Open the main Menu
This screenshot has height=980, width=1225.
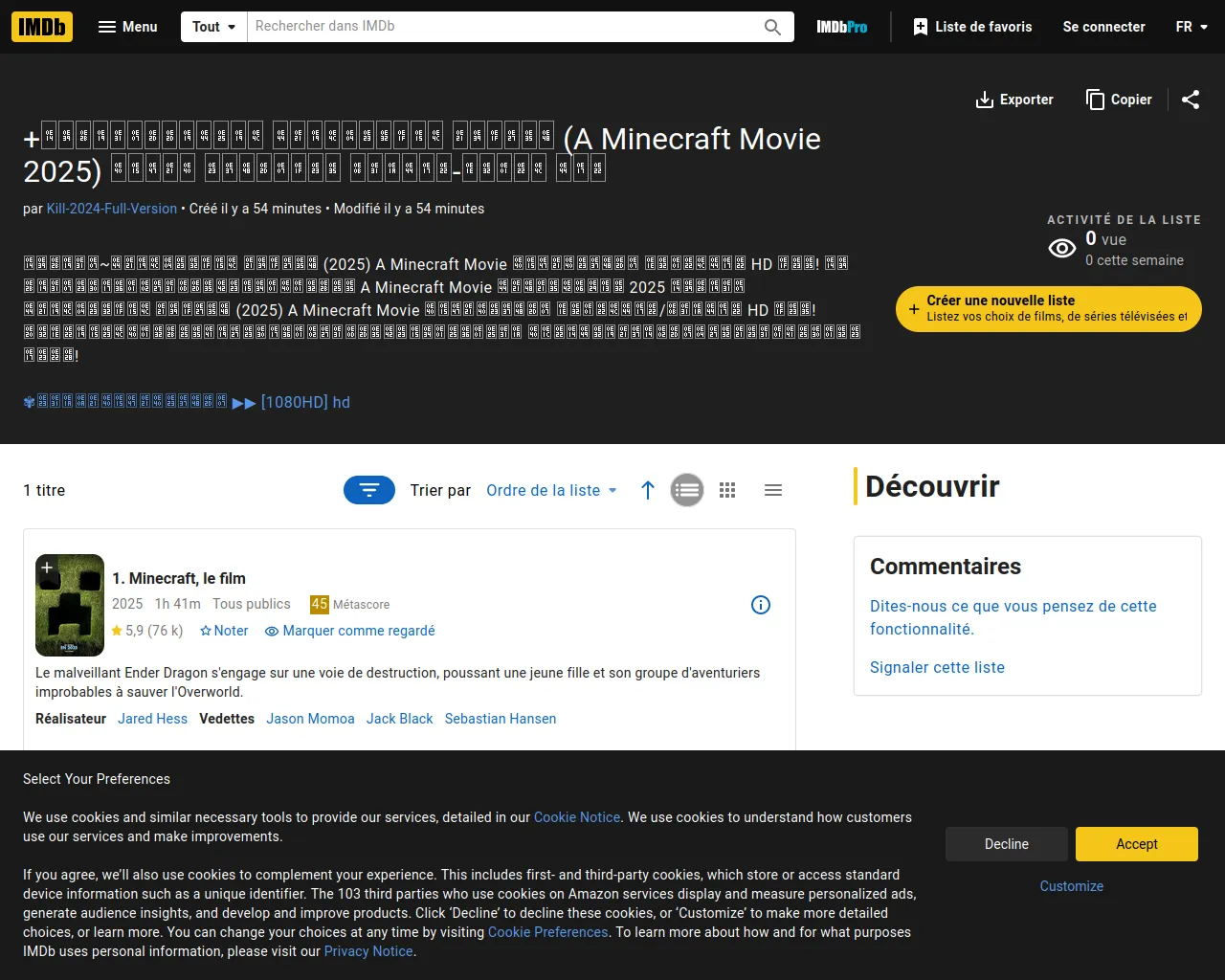point(127,27)
